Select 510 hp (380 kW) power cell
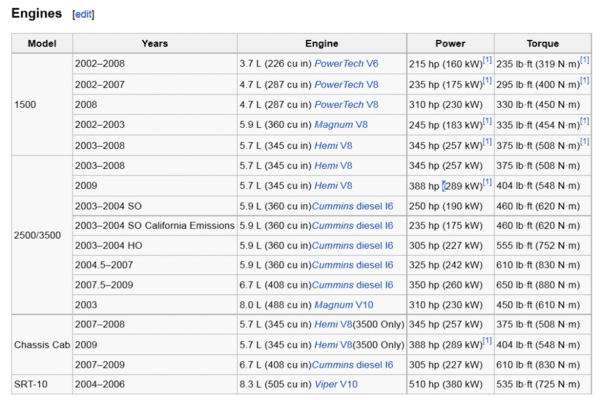Viewport: 600px width, 400px height. [450, 384]
